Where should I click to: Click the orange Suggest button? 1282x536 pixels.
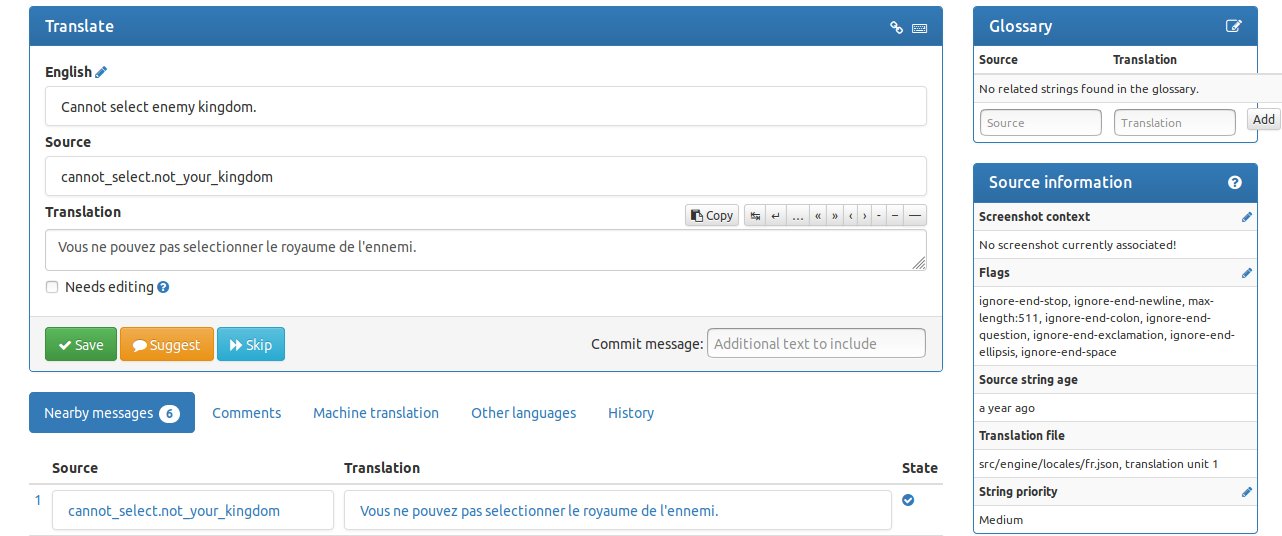[x=167, y=344]
